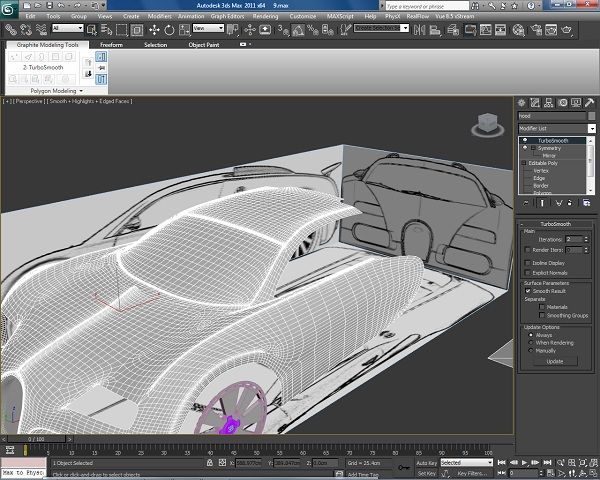Click the hood object color swatch

592,116
